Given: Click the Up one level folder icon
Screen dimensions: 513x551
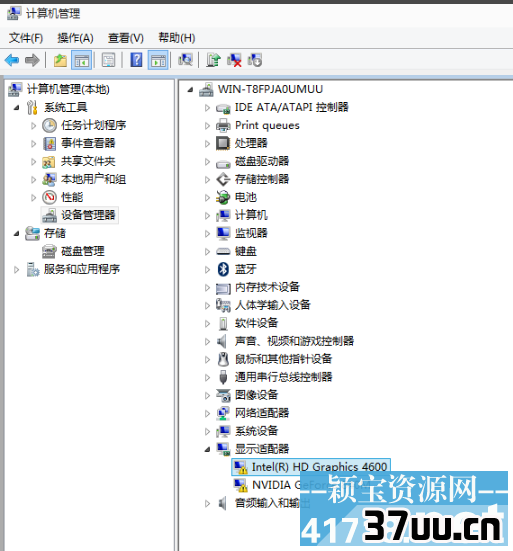Looking at the screenshot, I should pos(60,60).
